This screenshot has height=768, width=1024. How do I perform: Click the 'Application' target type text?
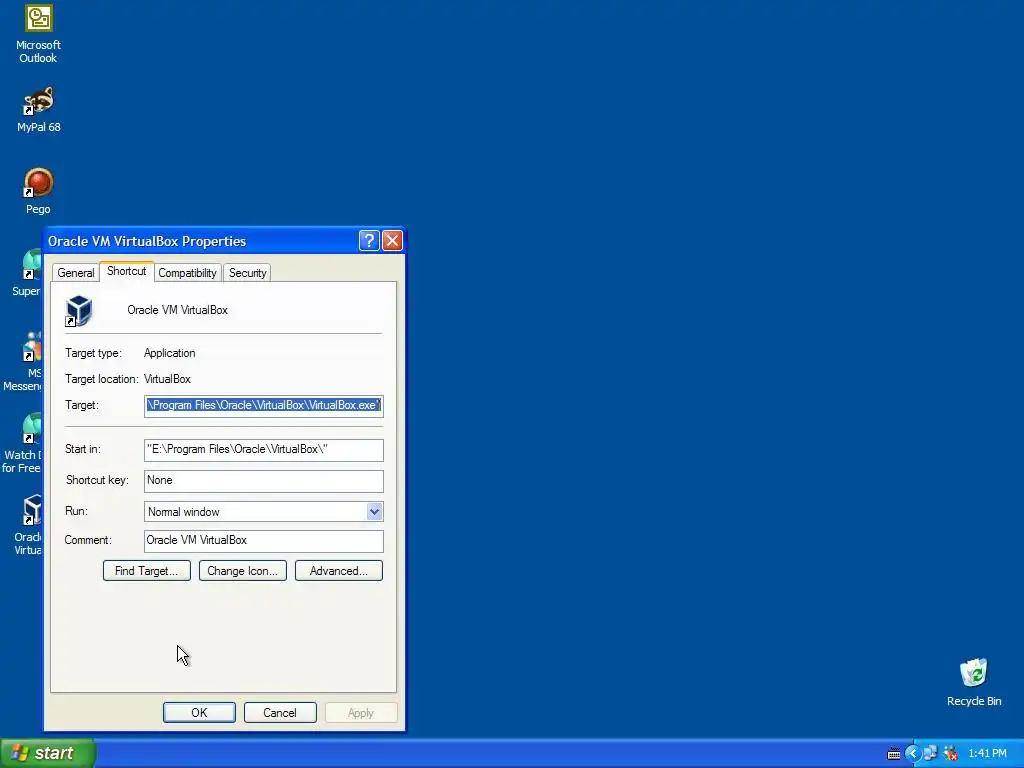pos(170,353)
